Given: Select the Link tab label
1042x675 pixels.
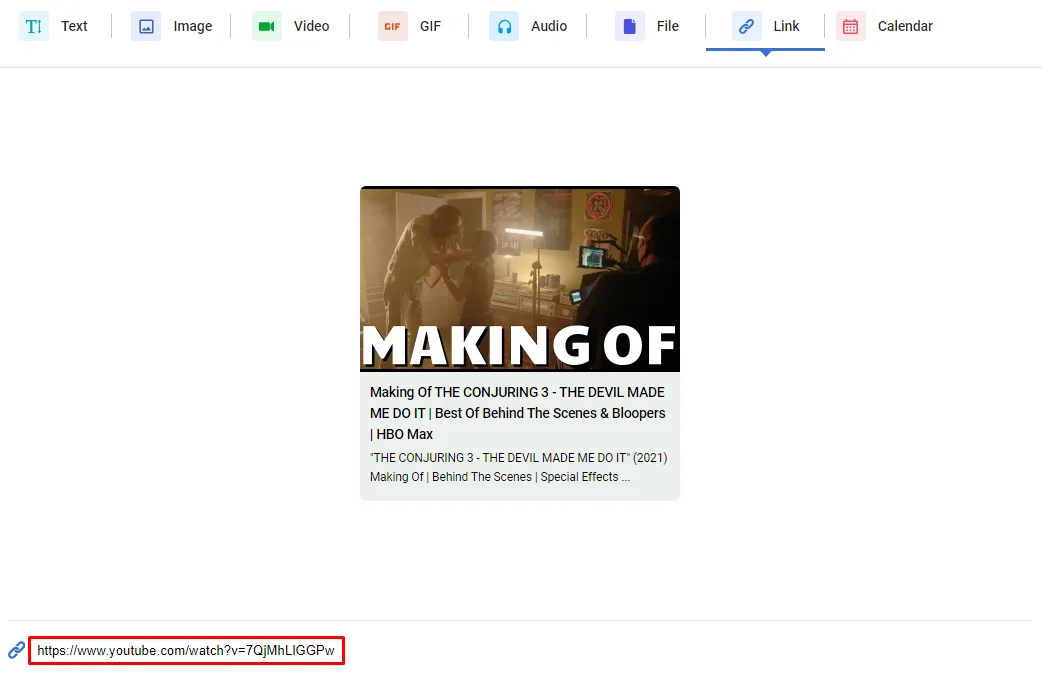Looking at the screenshot, I should point(786,27).
